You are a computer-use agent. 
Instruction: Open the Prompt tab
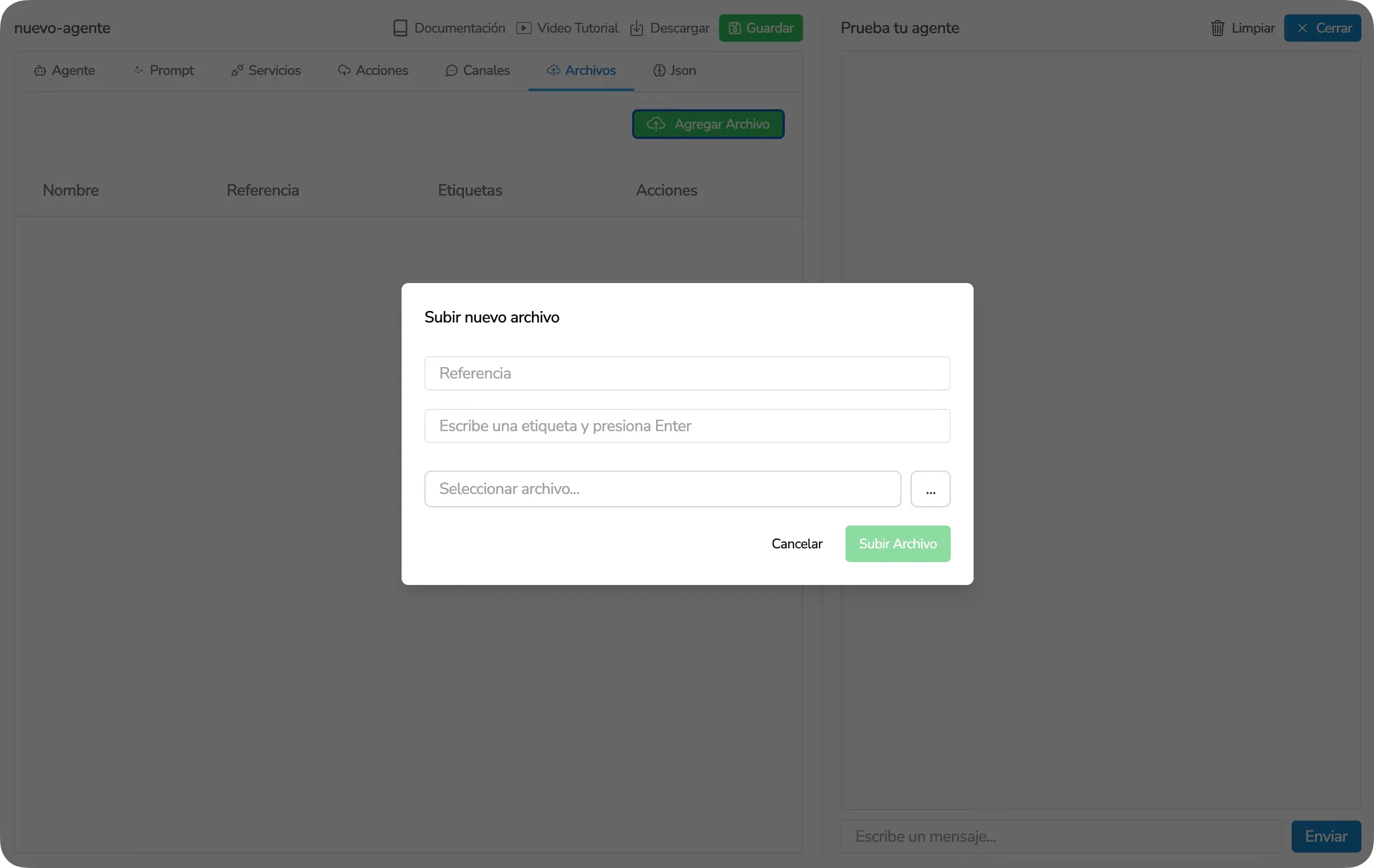click(x=164, y=70)
